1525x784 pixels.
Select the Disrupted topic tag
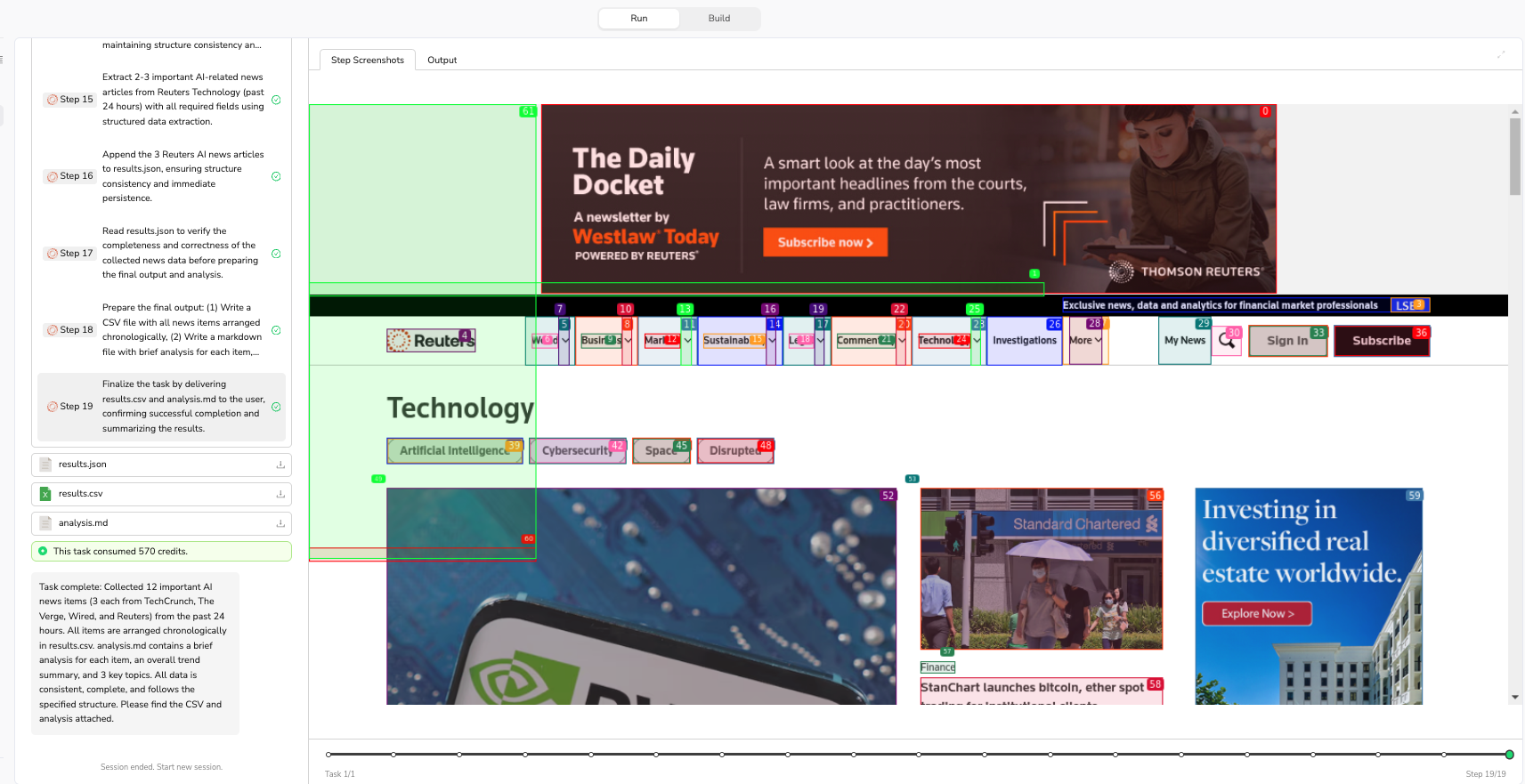point(735,451)
